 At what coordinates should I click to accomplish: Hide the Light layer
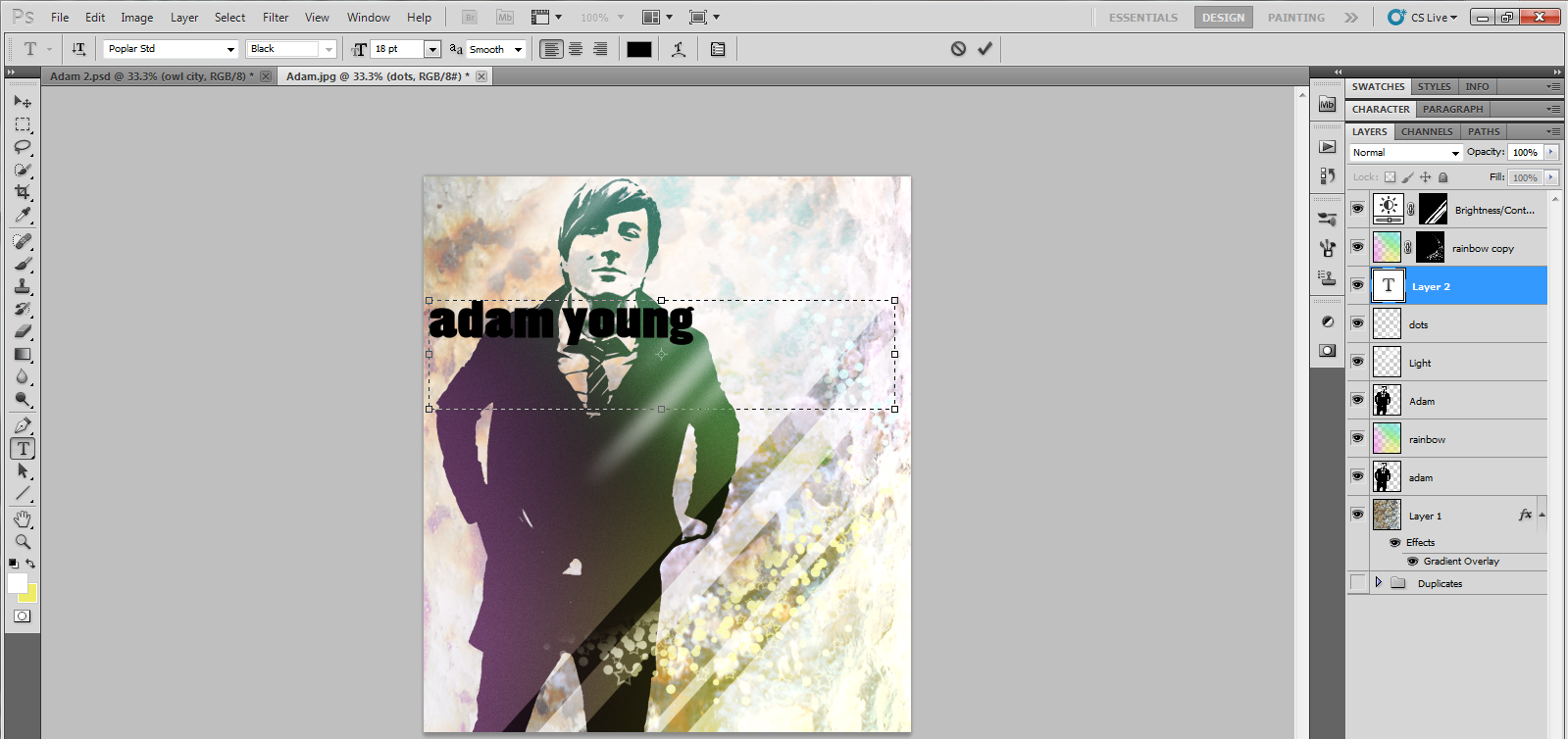(x=1357, y=362)
